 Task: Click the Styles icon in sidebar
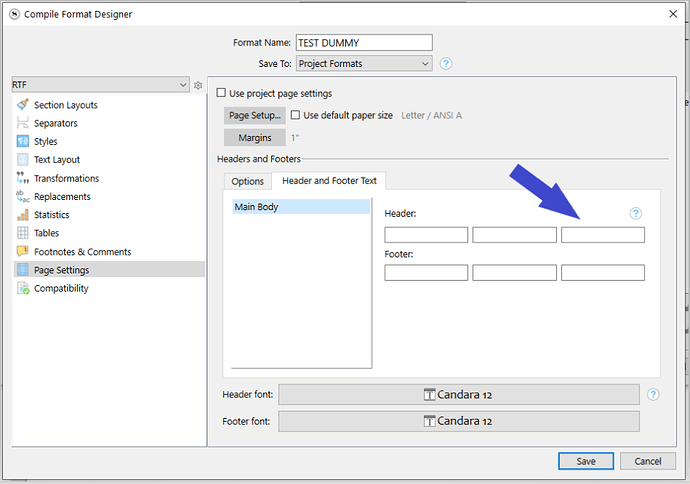(22, 142)
